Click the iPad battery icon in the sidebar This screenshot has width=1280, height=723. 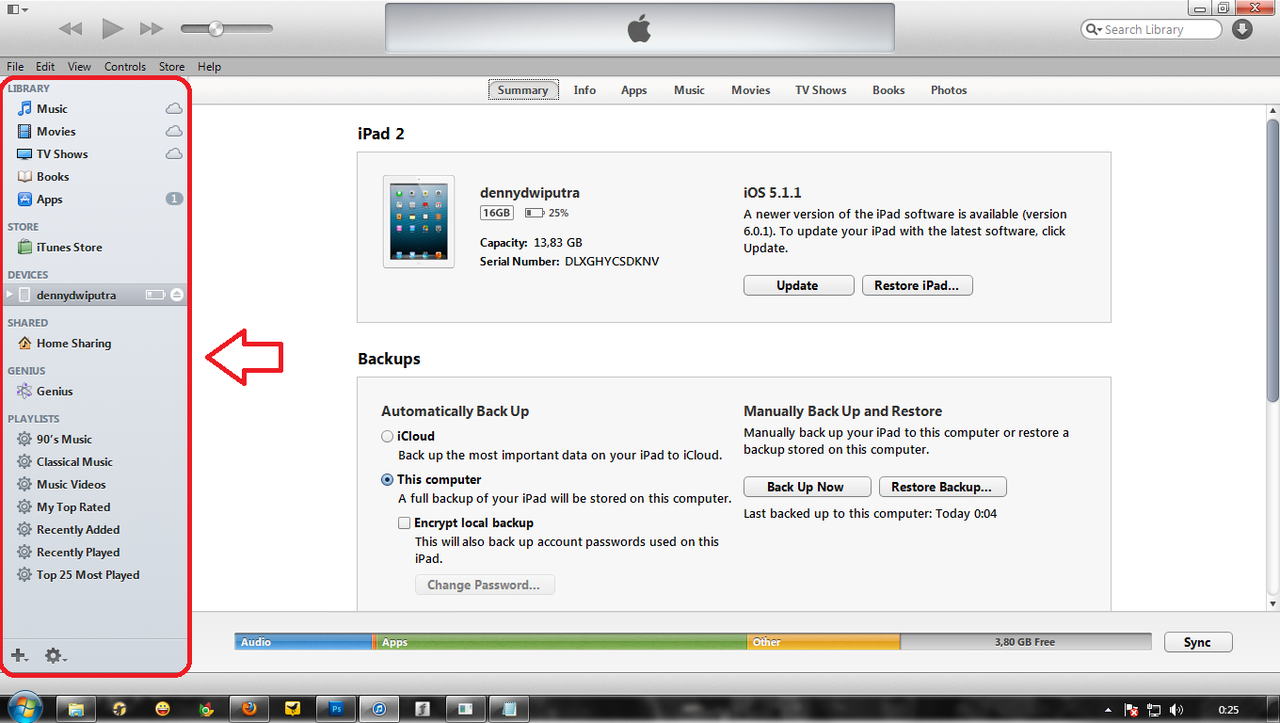[x=155, y=295]
